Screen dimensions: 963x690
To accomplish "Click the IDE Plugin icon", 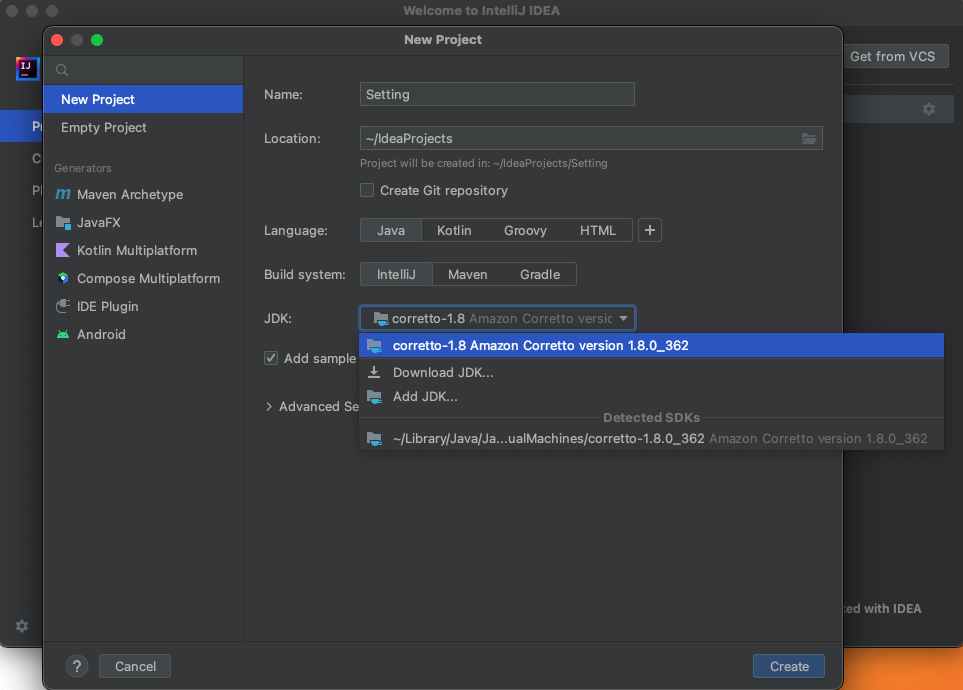I will (63, 306).
